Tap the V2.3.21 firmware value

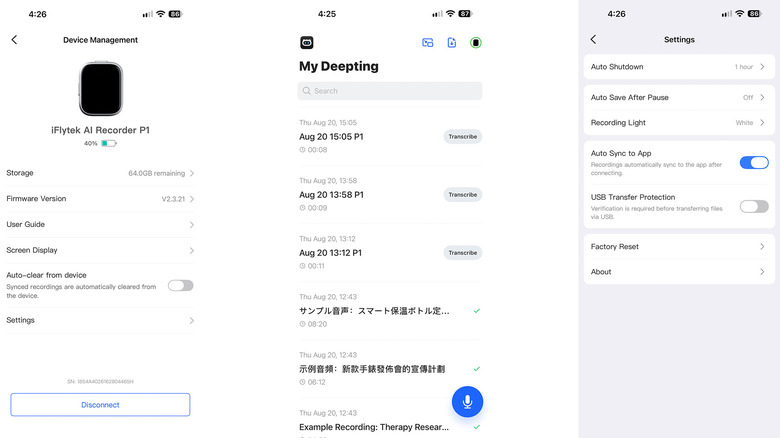(x=173, y=199)
